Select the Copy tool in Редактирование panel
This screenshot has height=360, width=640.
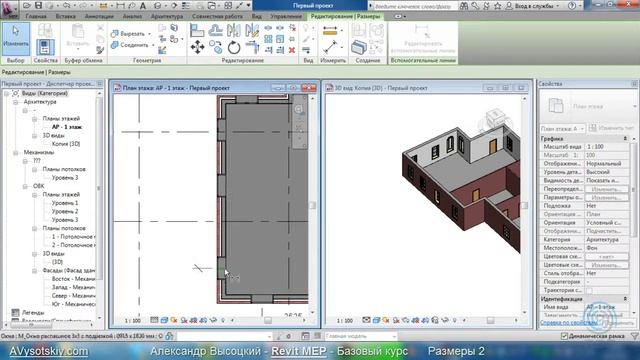click(216, 47)
